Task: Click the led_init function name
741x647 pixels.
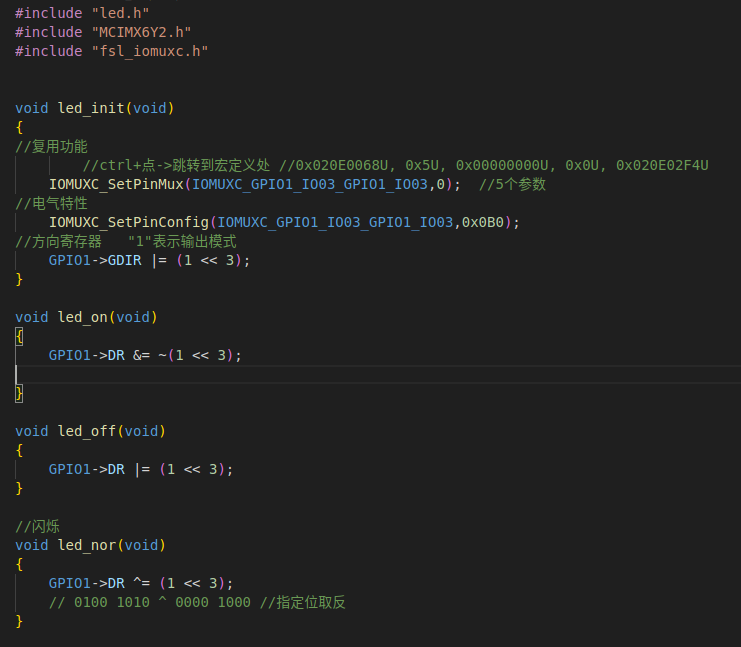Action: coord(91,108)
